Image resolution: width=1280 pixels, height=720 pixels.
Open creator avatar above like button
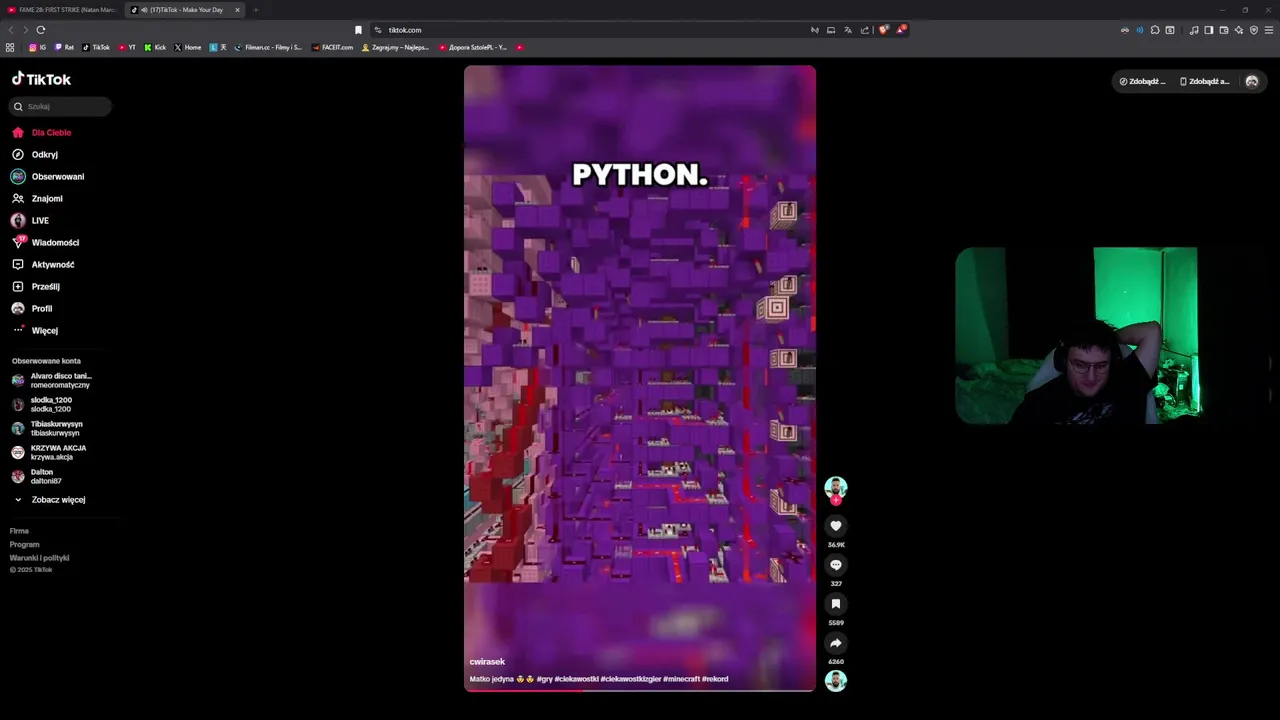836,488
